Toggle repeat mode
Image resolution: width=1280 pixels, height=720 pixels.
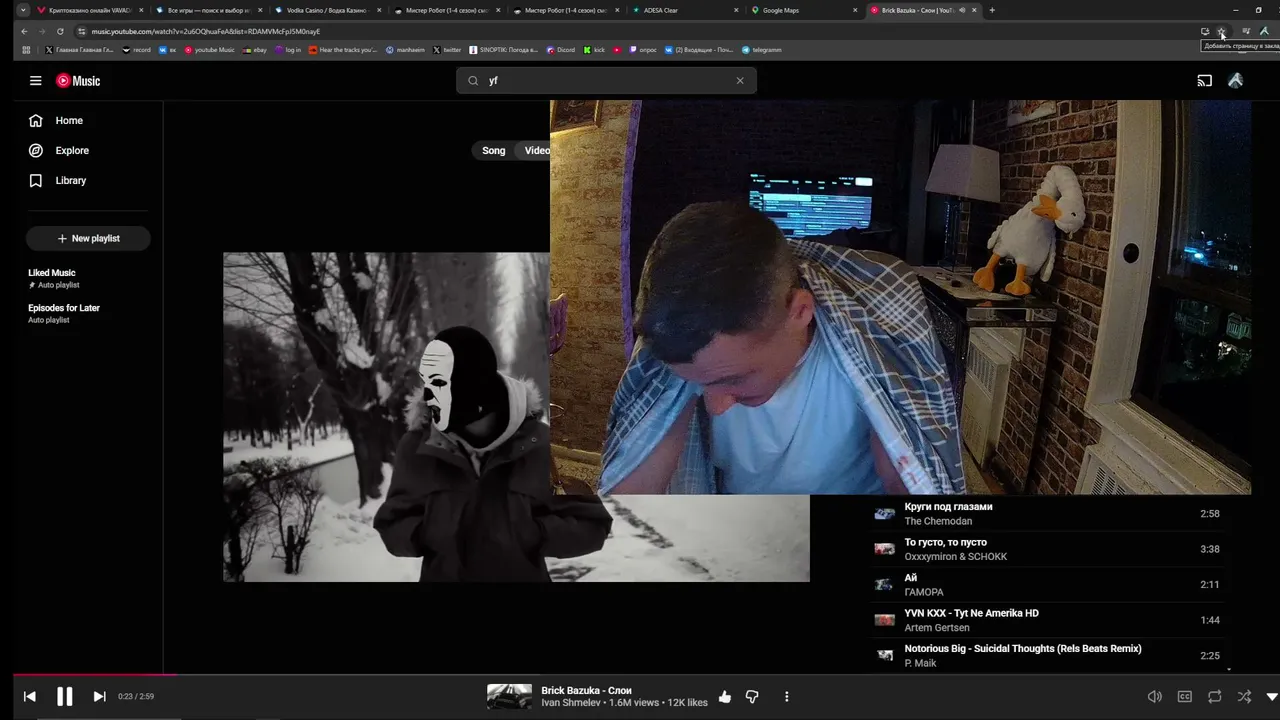click(1215, 697)
